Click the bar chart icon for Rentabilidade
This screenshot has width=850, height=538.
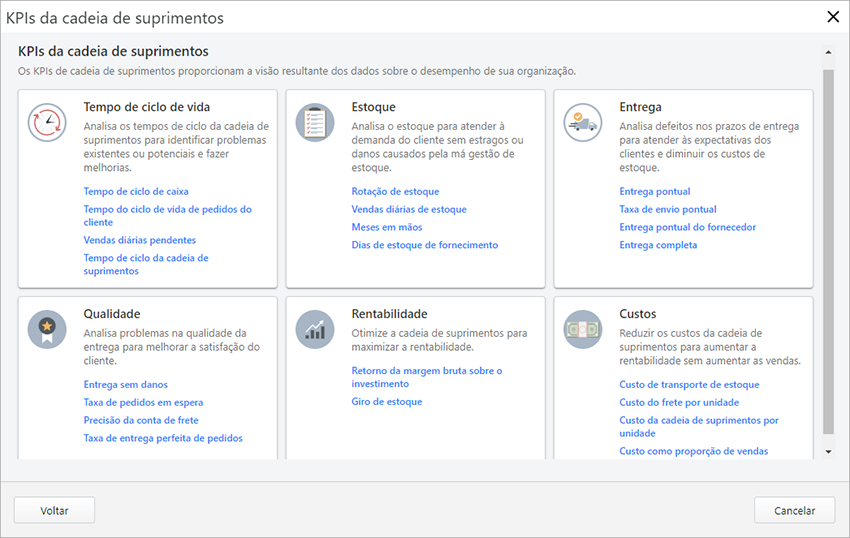pyautogui.click(x=315, y=329)
